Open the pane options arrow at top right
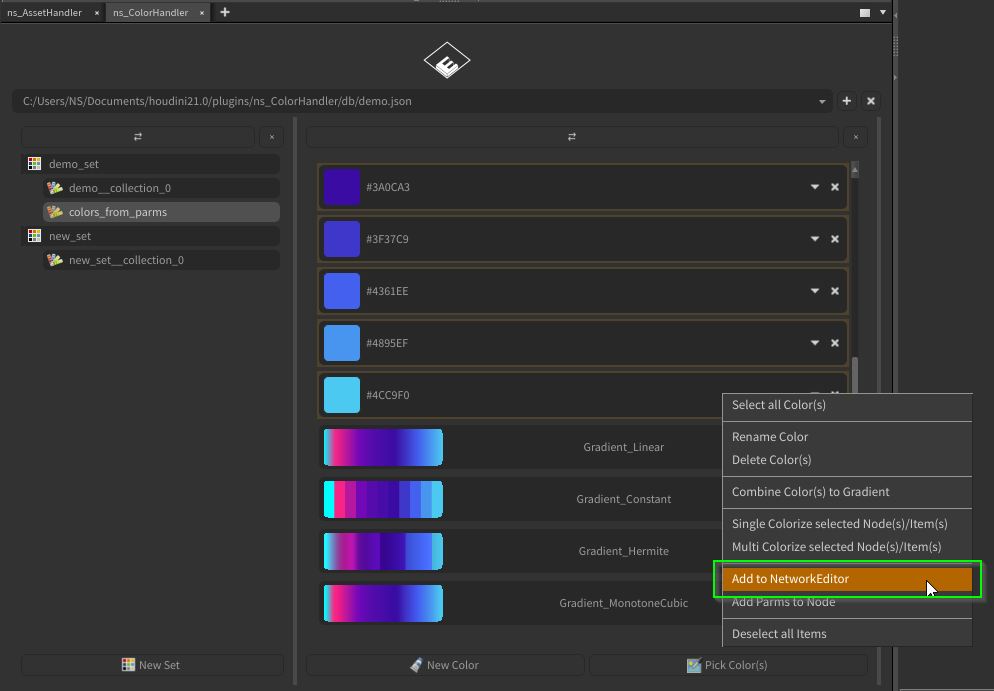Image resolution: width=994 pixels, height=691 pixels. click(883, 13)
